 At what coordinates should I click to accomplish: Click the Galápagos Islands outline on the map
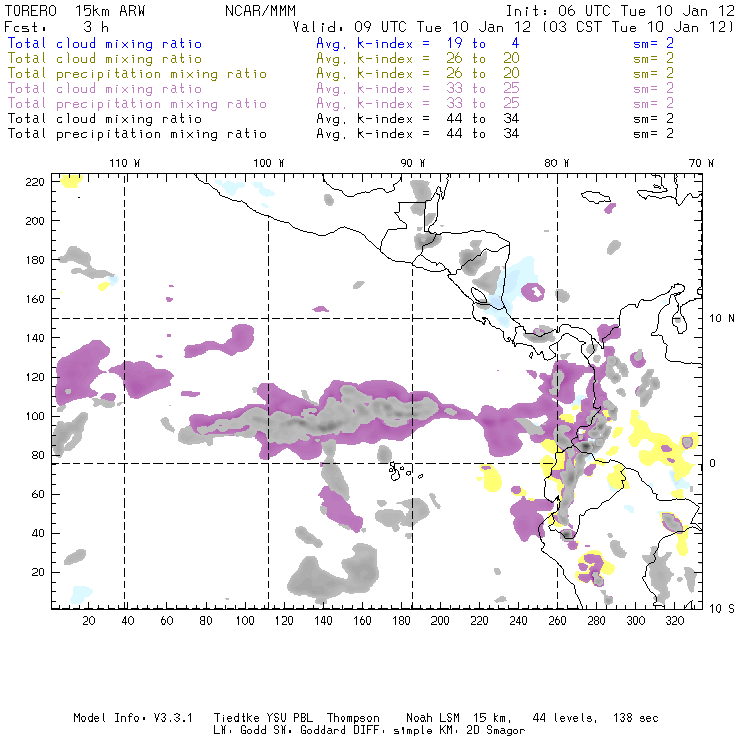pyautogui.click(x=405, y=471)
